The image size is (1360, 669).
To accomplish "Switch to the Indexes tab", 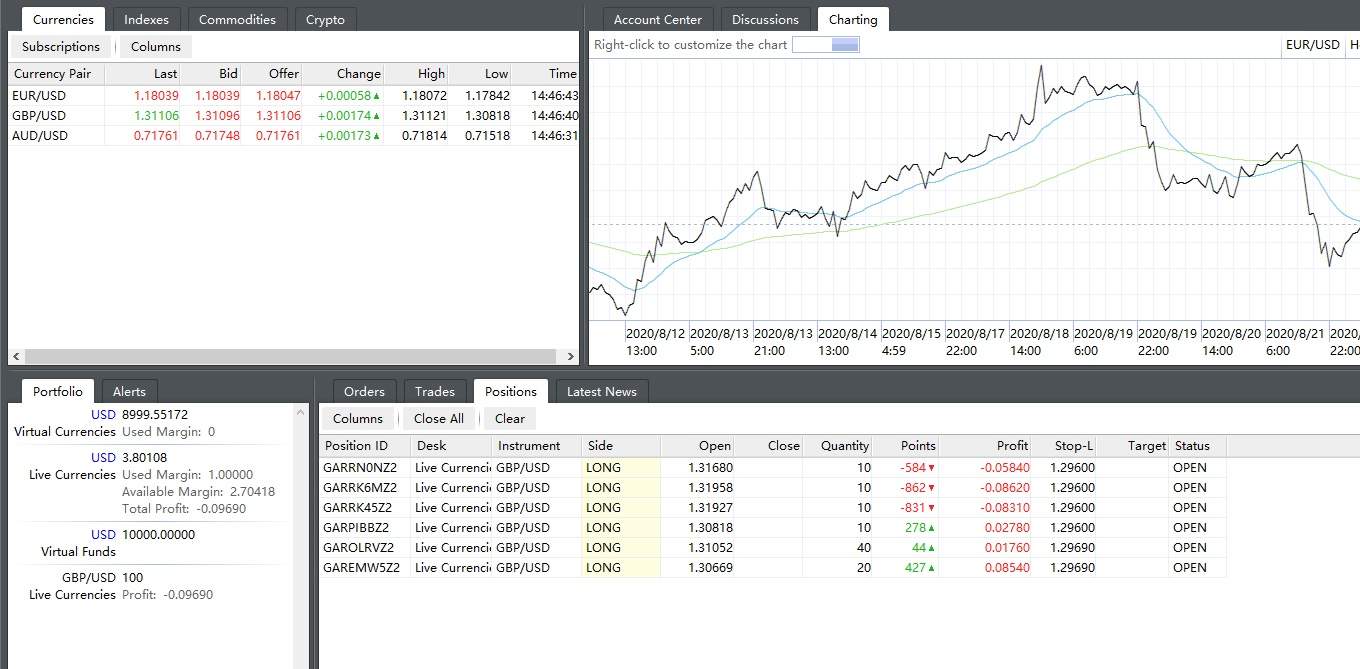I will point(146,19).
